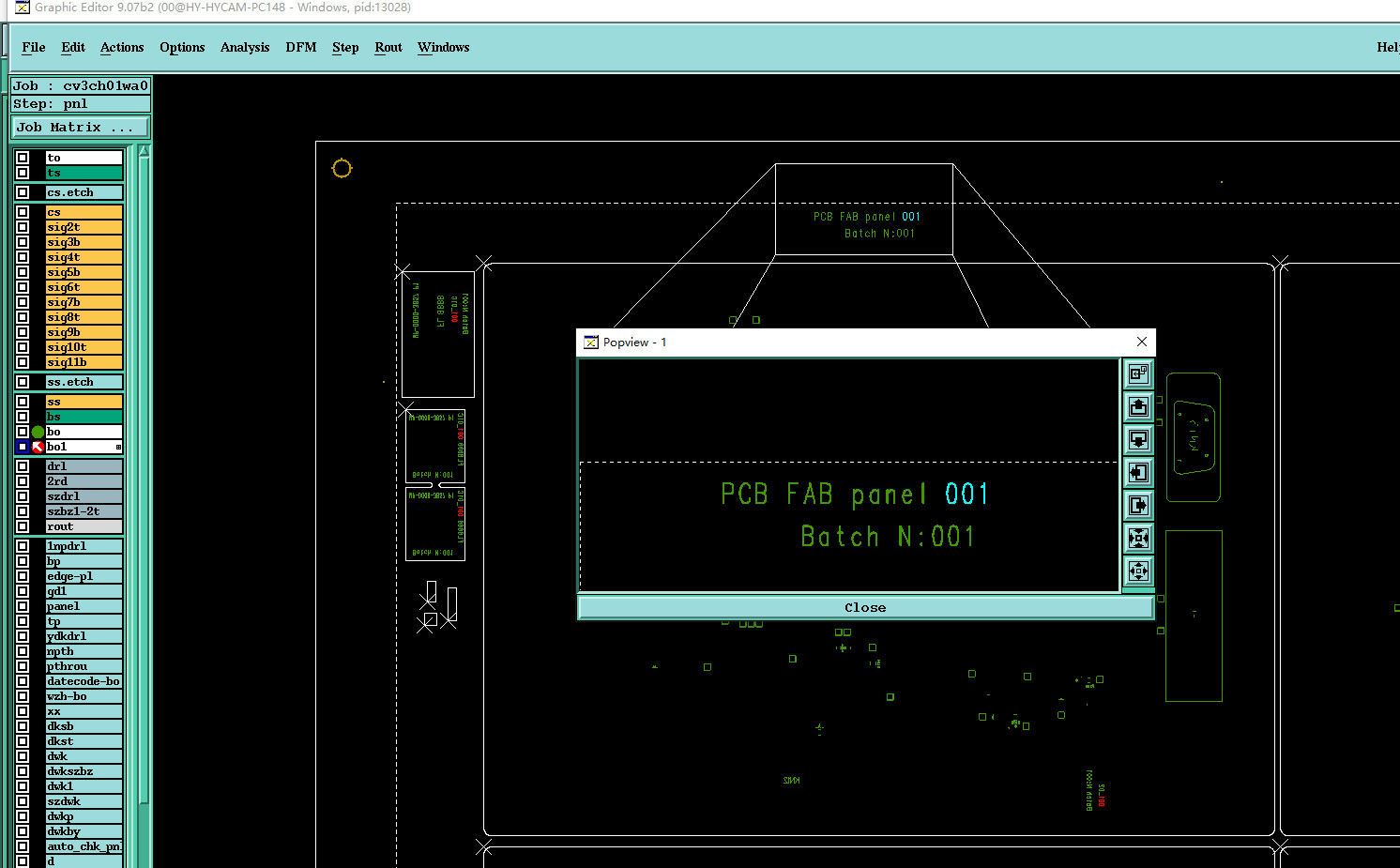Select the 2rd drill layer name
Image resolution: width=1400 pixels, height=868 pixels.
84,481
